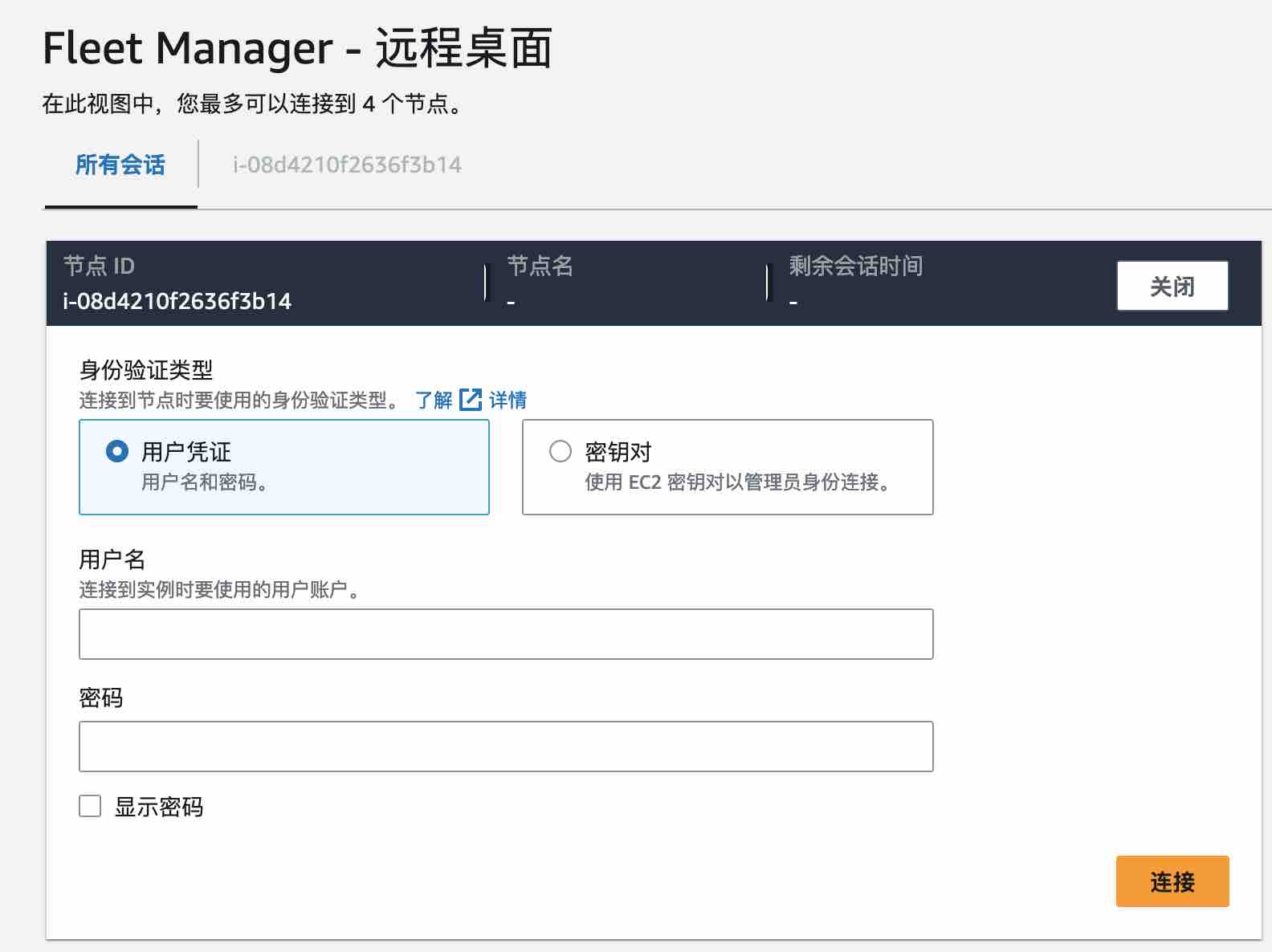Select the 用户凭证 radio option
The image size is (1272, 952).
117,451
